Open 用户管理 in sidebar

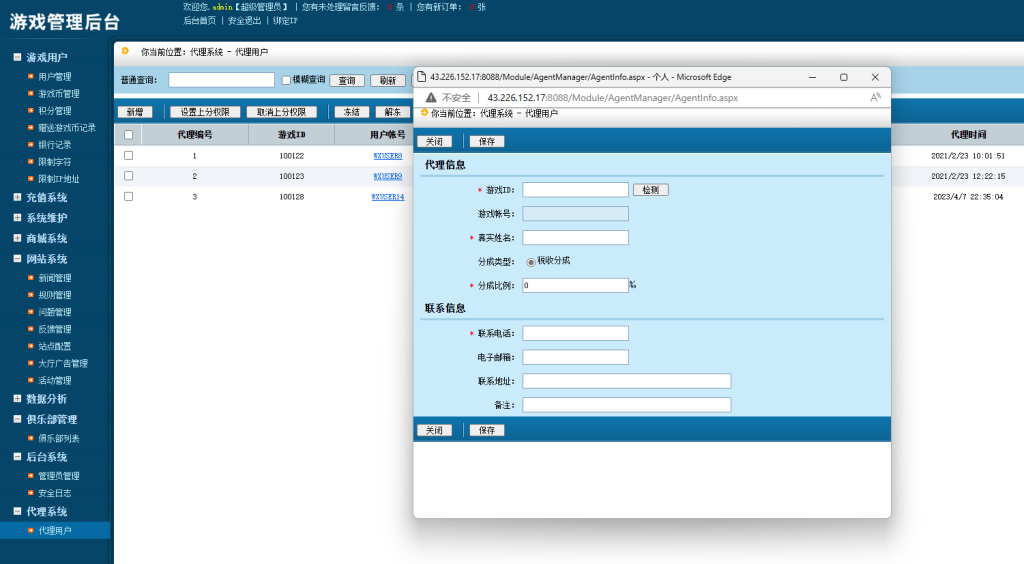[x=55, y=76]
